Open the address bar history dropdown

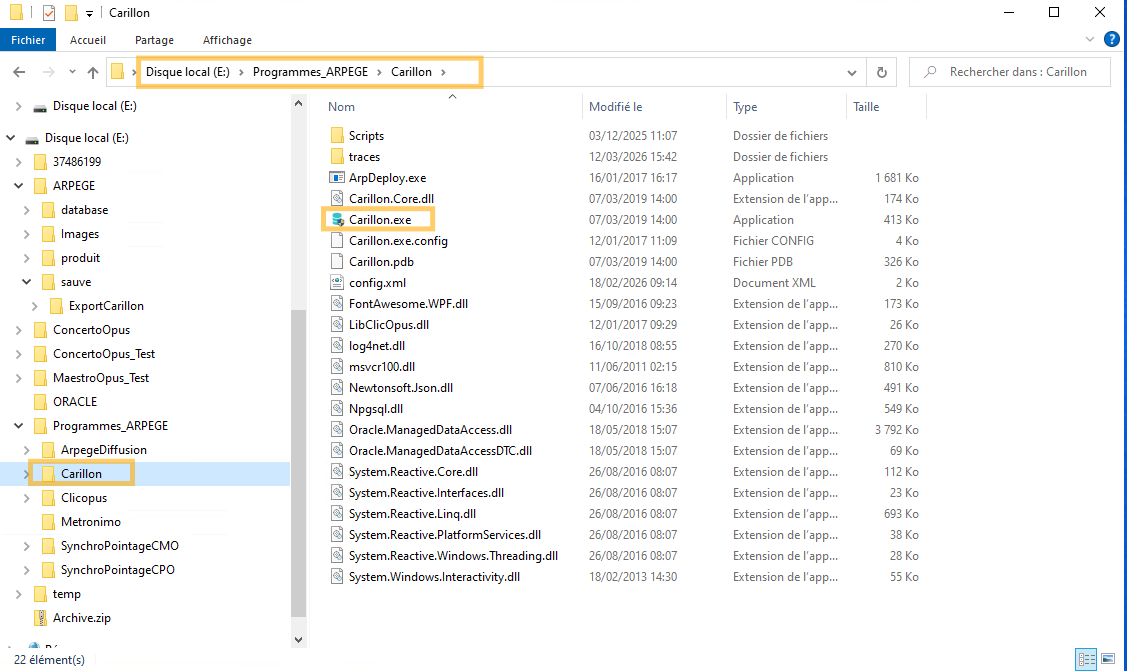[x=852, y=73]
